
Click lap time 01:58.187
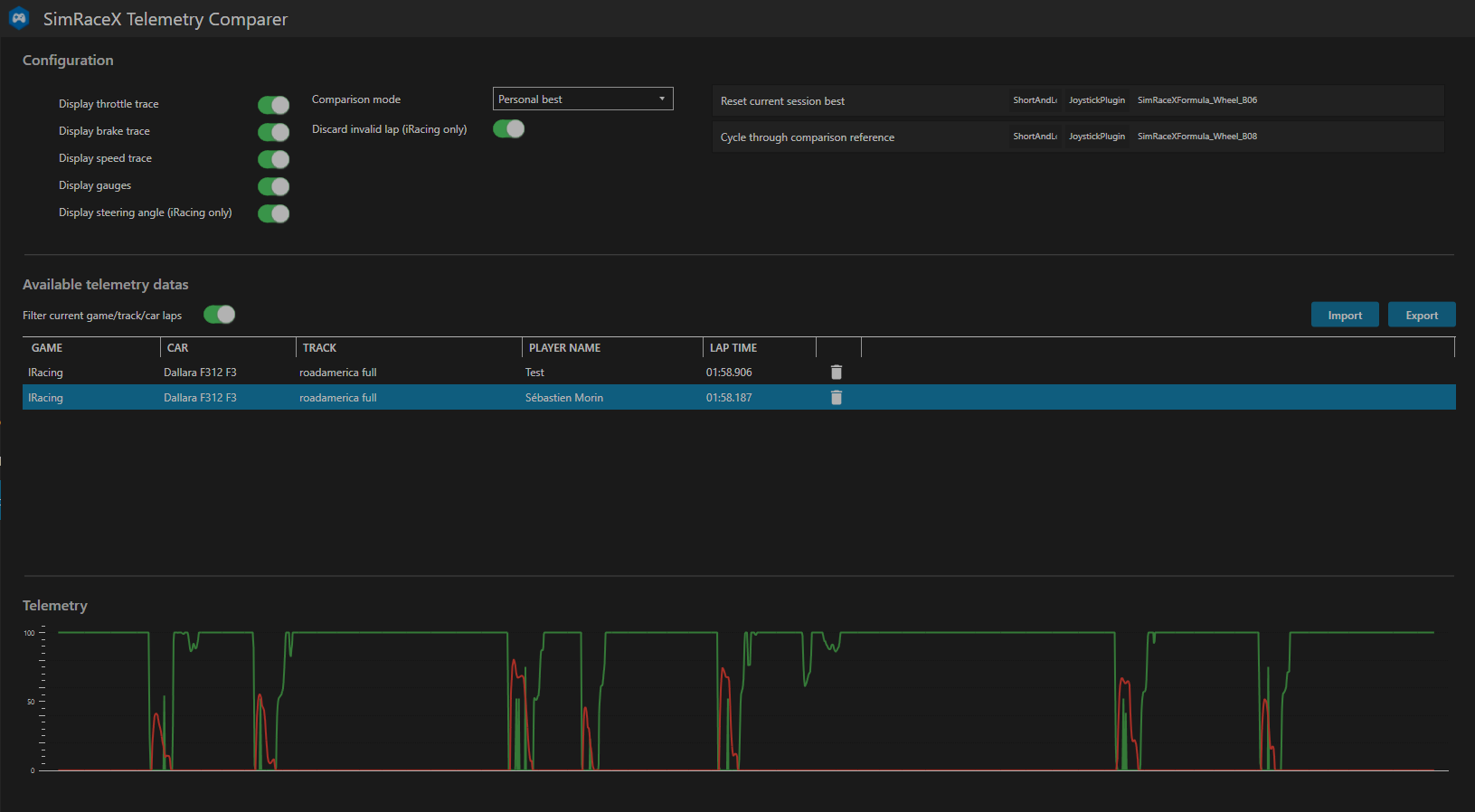pyautogui.click(x=729, y=398)
